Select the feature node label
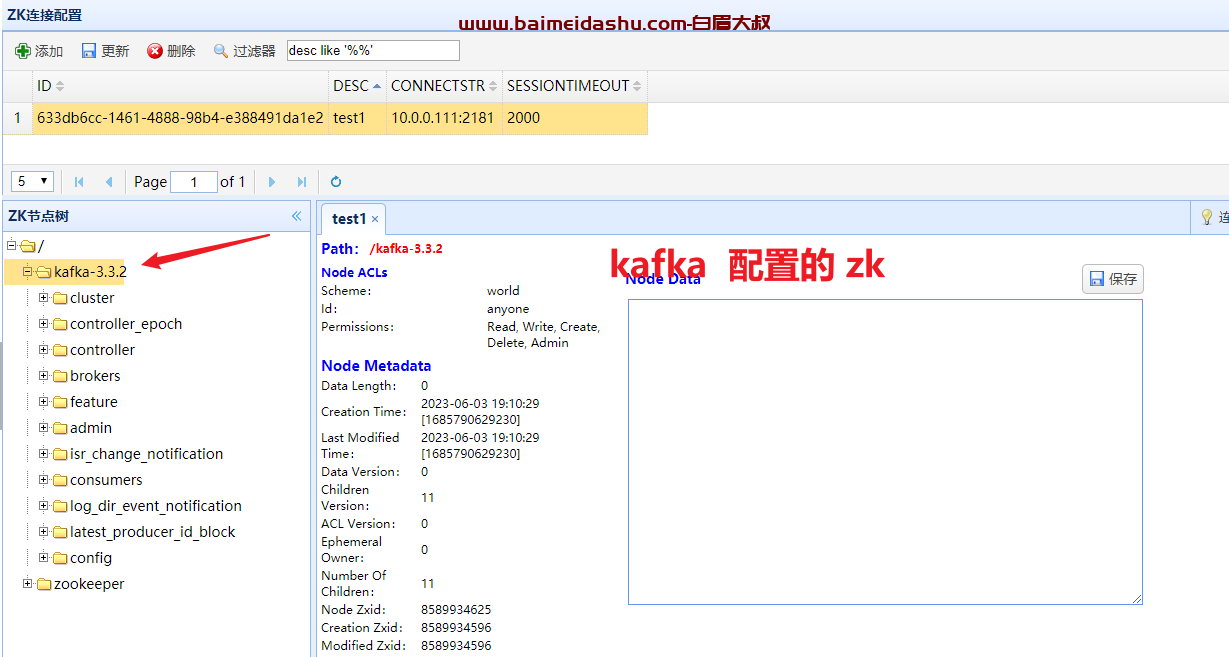The width and height of the screenshot is (1229, 657). [94, 402]
